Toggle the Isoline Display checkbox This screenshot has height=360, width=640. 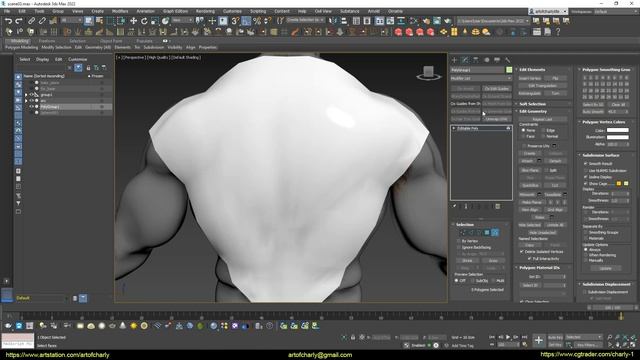point(586,177)
